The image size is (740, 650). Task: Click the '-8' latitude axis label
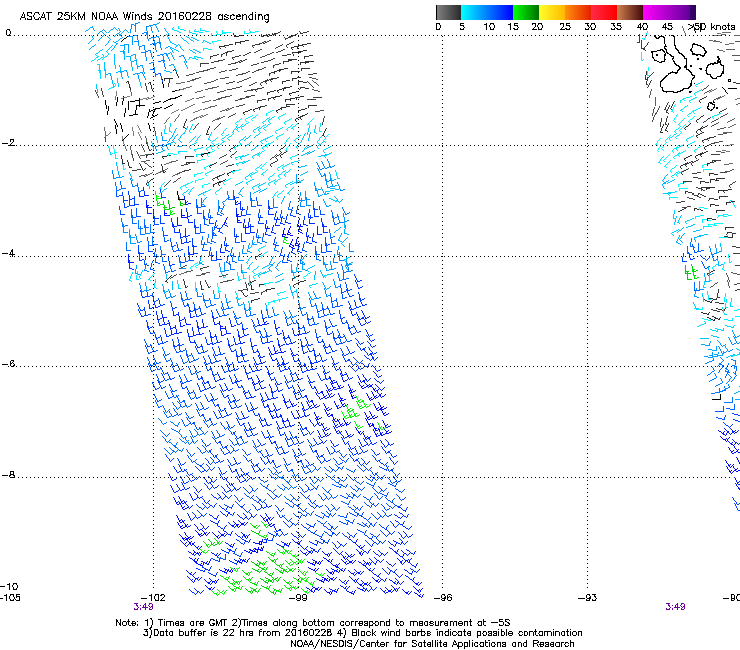tap(8, 475)
